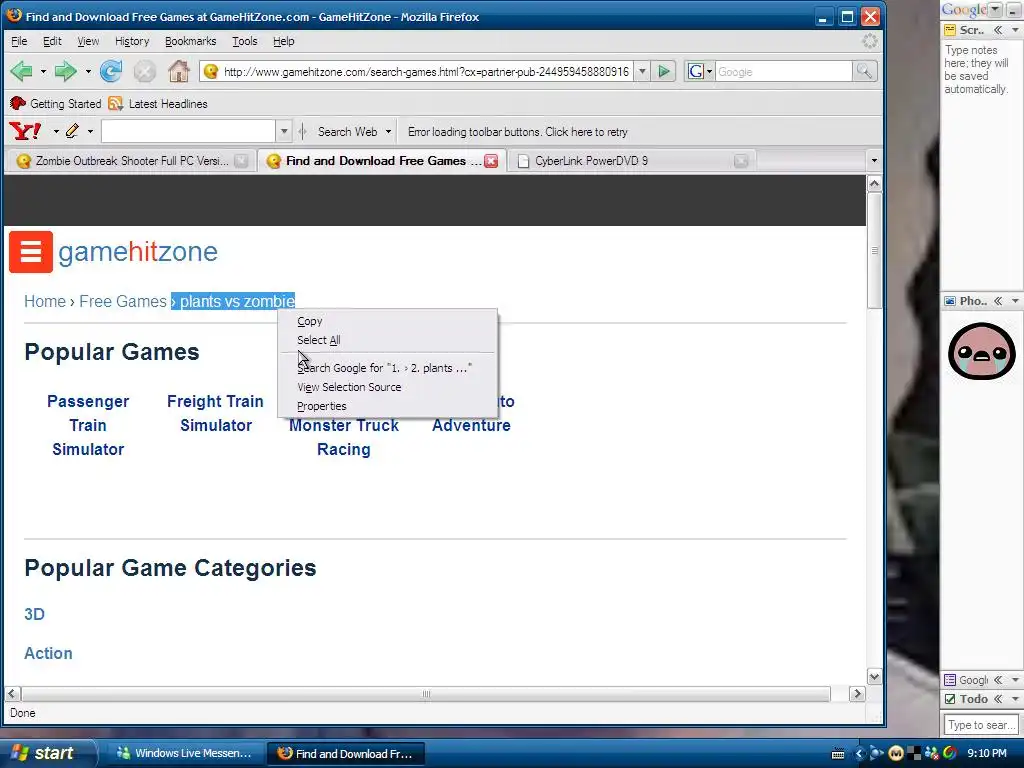Image resolution: width=1024 pixels, height=768 pixels.
Task: Click the green Forward arrow button
Action: click(x=65, y=71)
